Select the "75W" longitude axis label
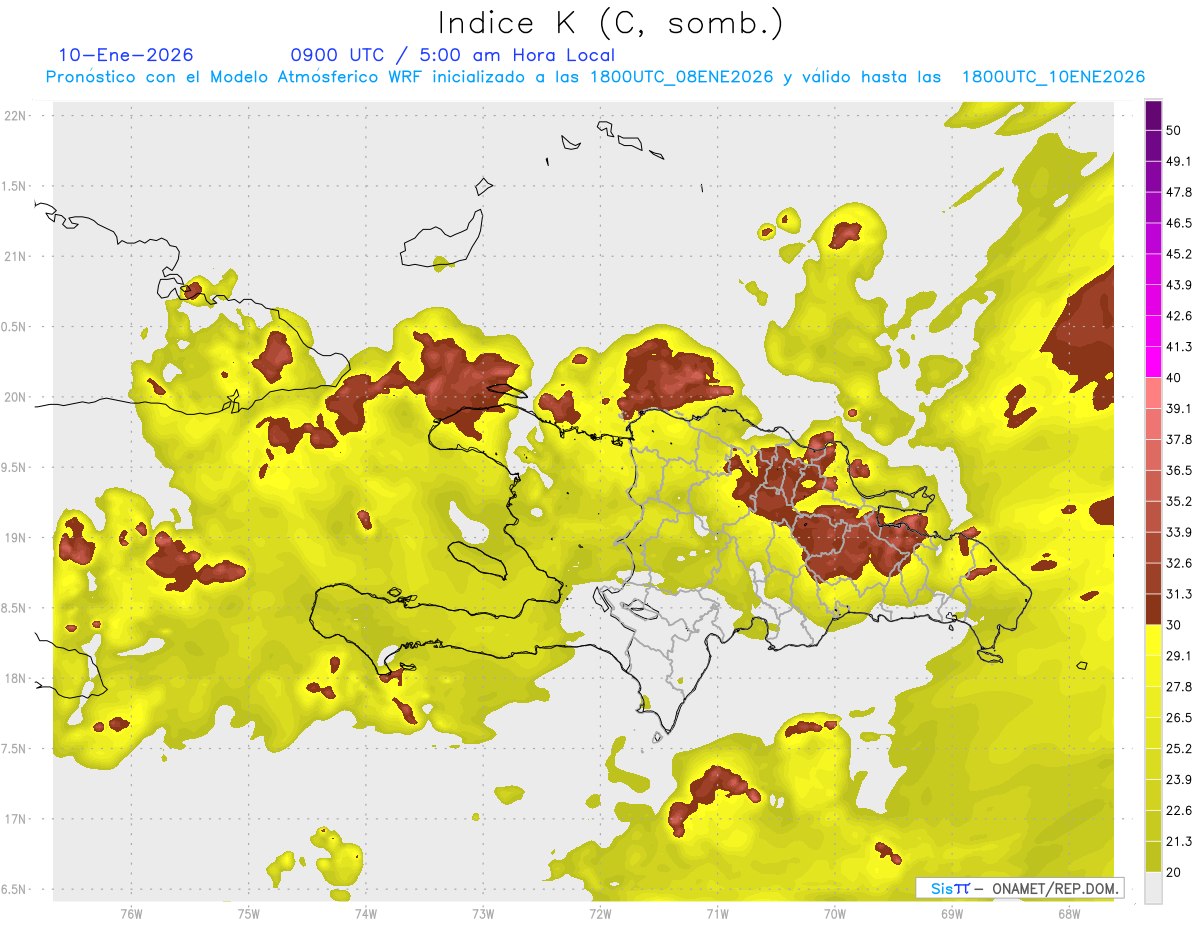The height and width of the screenshot is (927, 1200). point(248,914)
